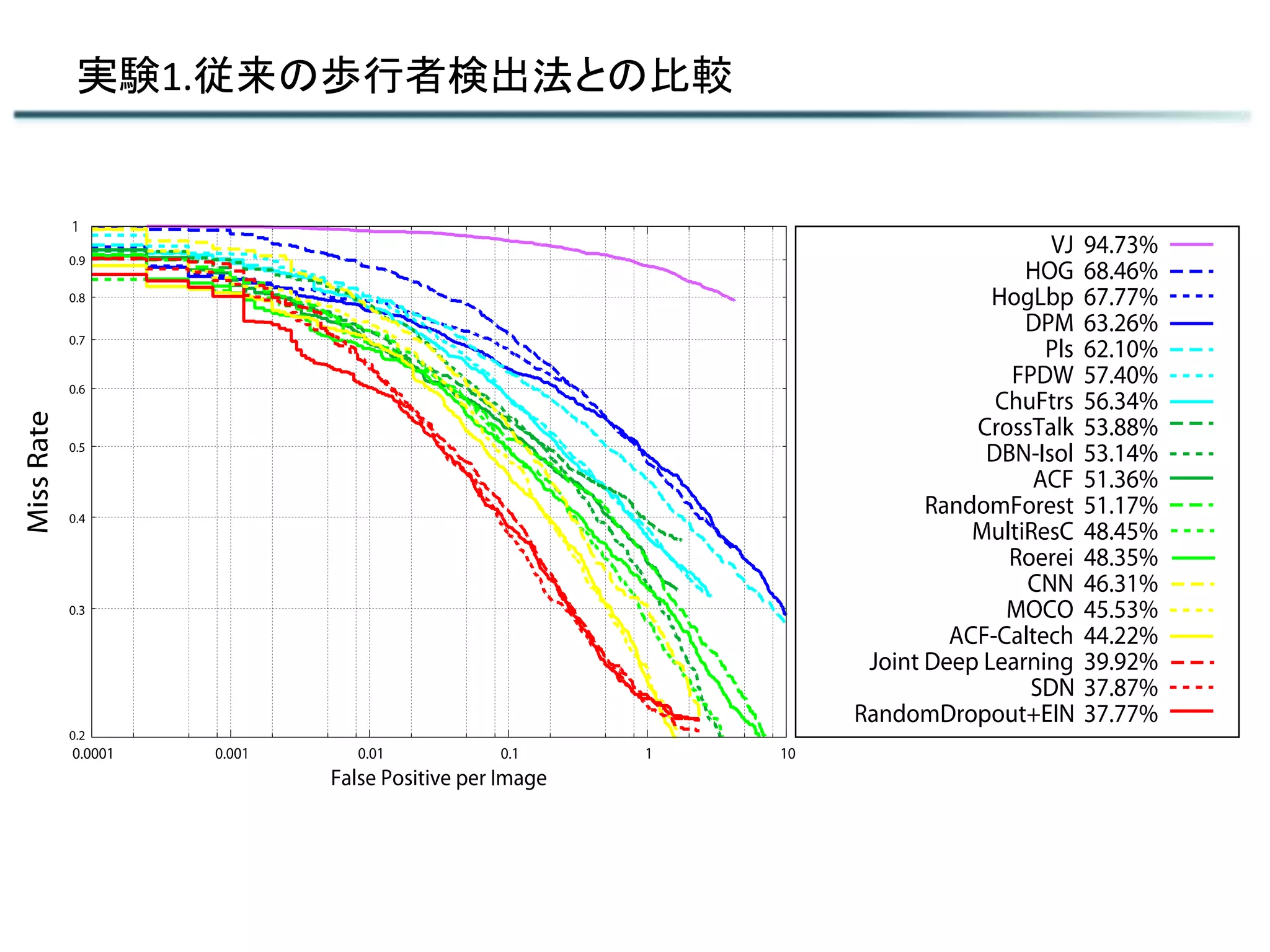The height and width of the screenshot is (952, 1270).
Task: Select the ACF-Caltech yellow legend line
Action: tap(1191, 636)
